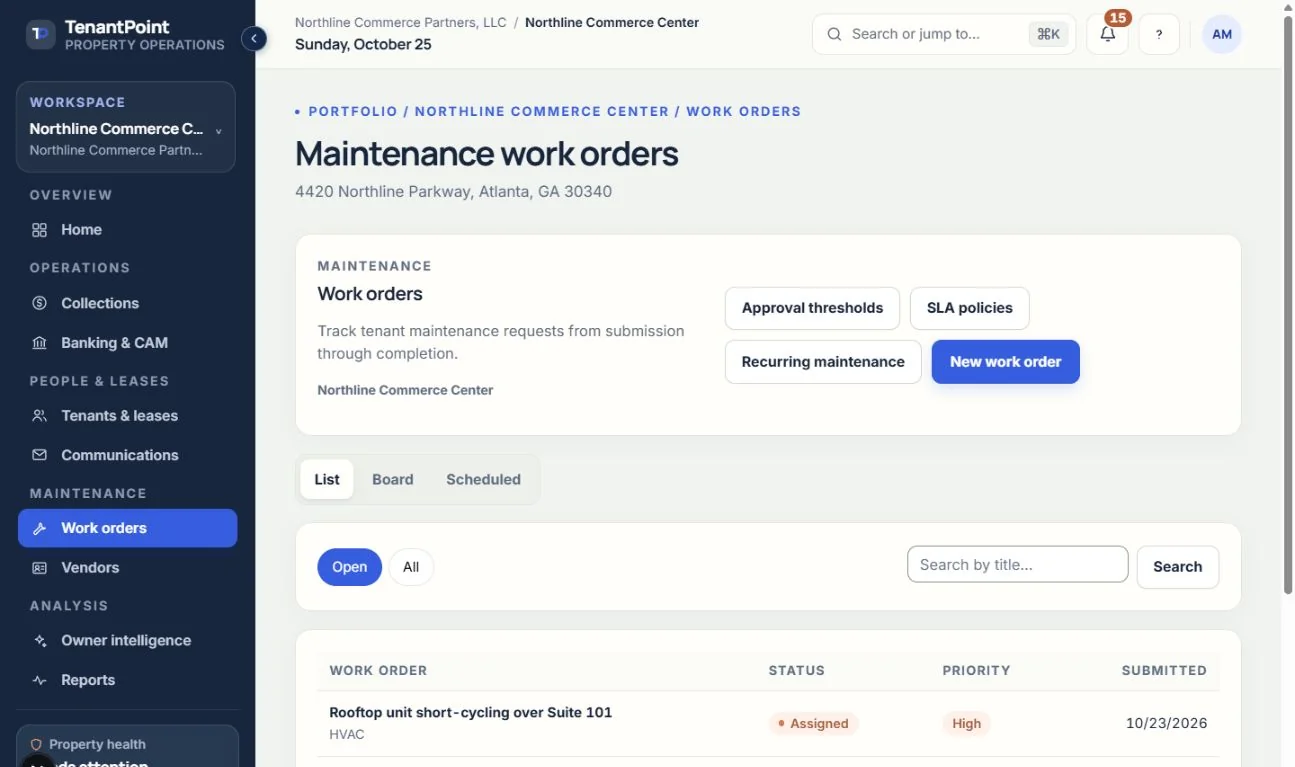Switch to the List view tab
This screenshot has width=1295, height=767.
coord(327,480)
